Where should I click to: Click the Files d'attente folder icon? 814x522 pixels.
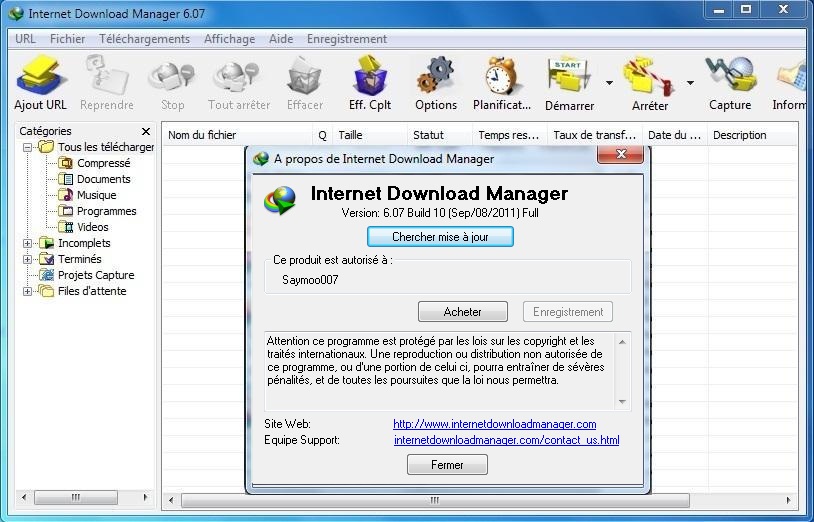(47, 291)
